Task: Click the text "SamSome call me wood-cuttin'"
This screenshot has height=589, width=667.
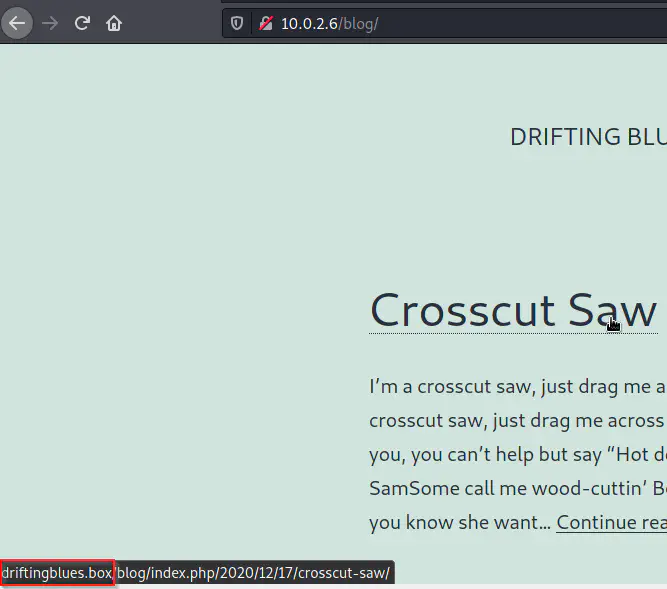Action: [x=516, y=488]
